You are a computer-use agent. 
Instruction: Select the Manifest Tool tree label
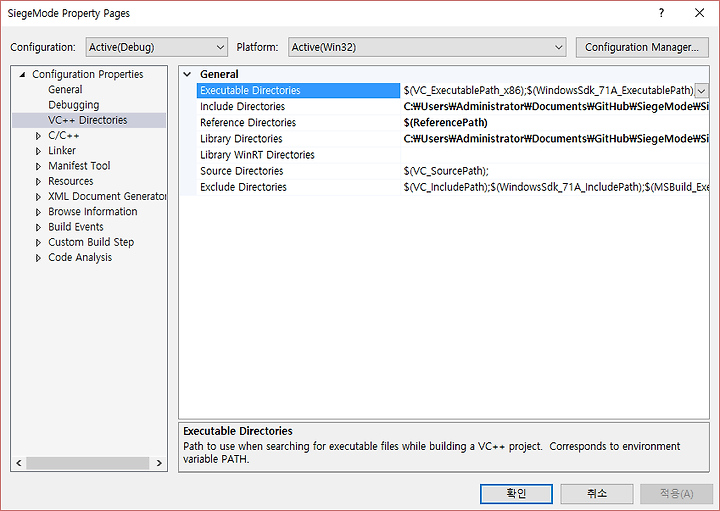tap(79, 166)
